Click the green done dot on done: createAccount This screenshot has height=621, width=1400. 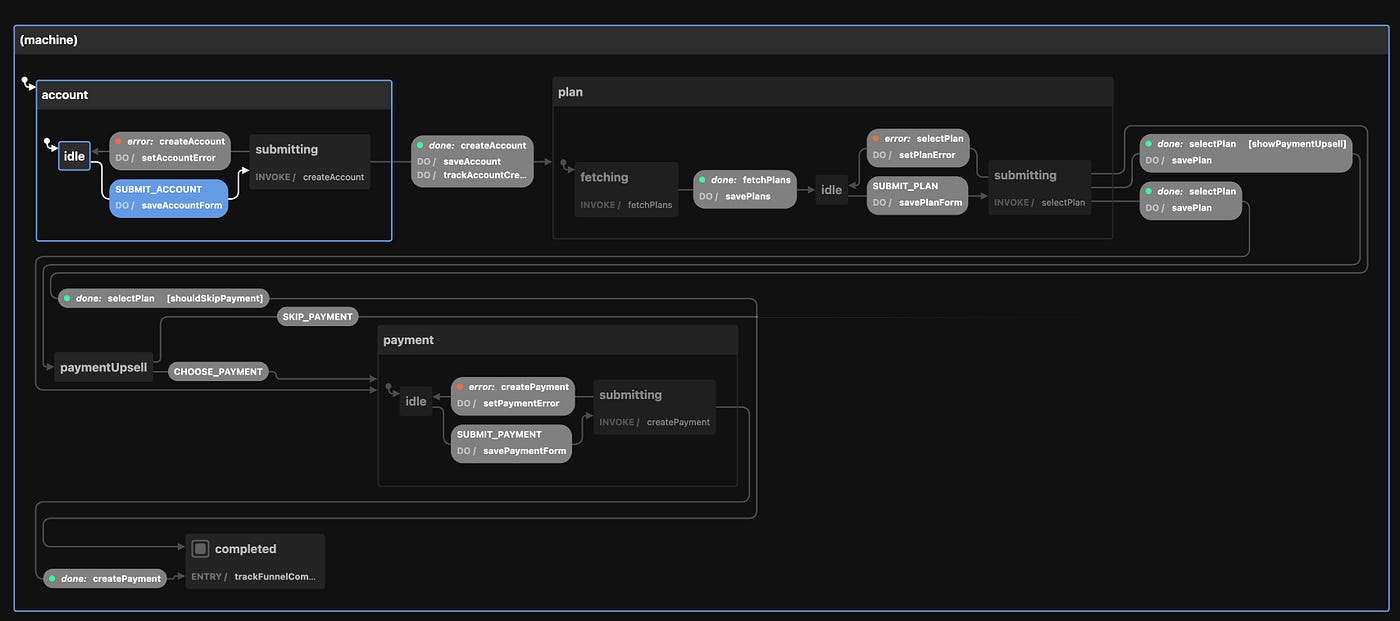point(421,144)
